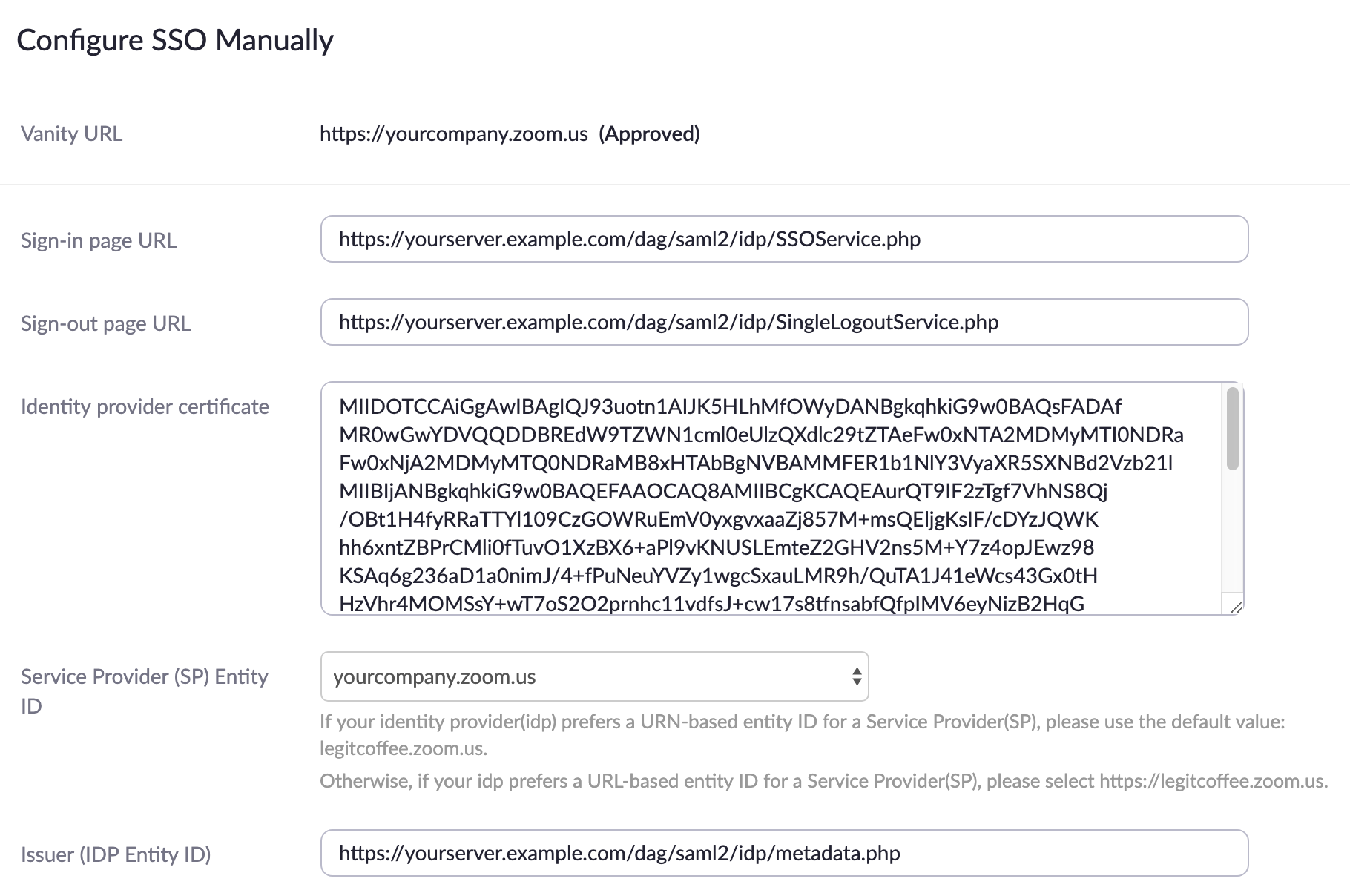Open the Service Provider Entity ID dropdown
The image size is (1350, 896).
click(593, 676)
